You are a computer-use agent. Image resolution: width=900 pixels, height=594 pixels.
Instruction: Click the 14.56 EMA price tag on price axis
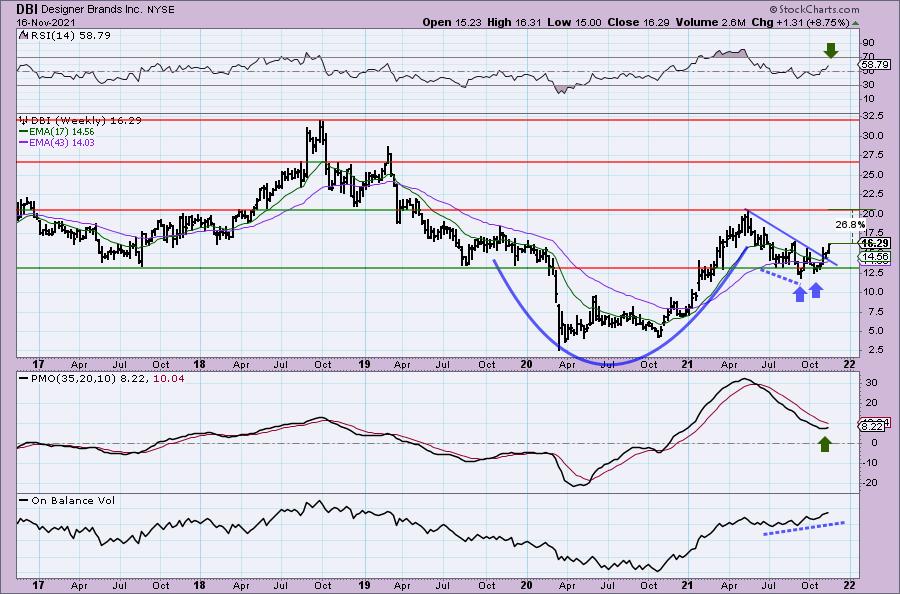click(875, 257)
